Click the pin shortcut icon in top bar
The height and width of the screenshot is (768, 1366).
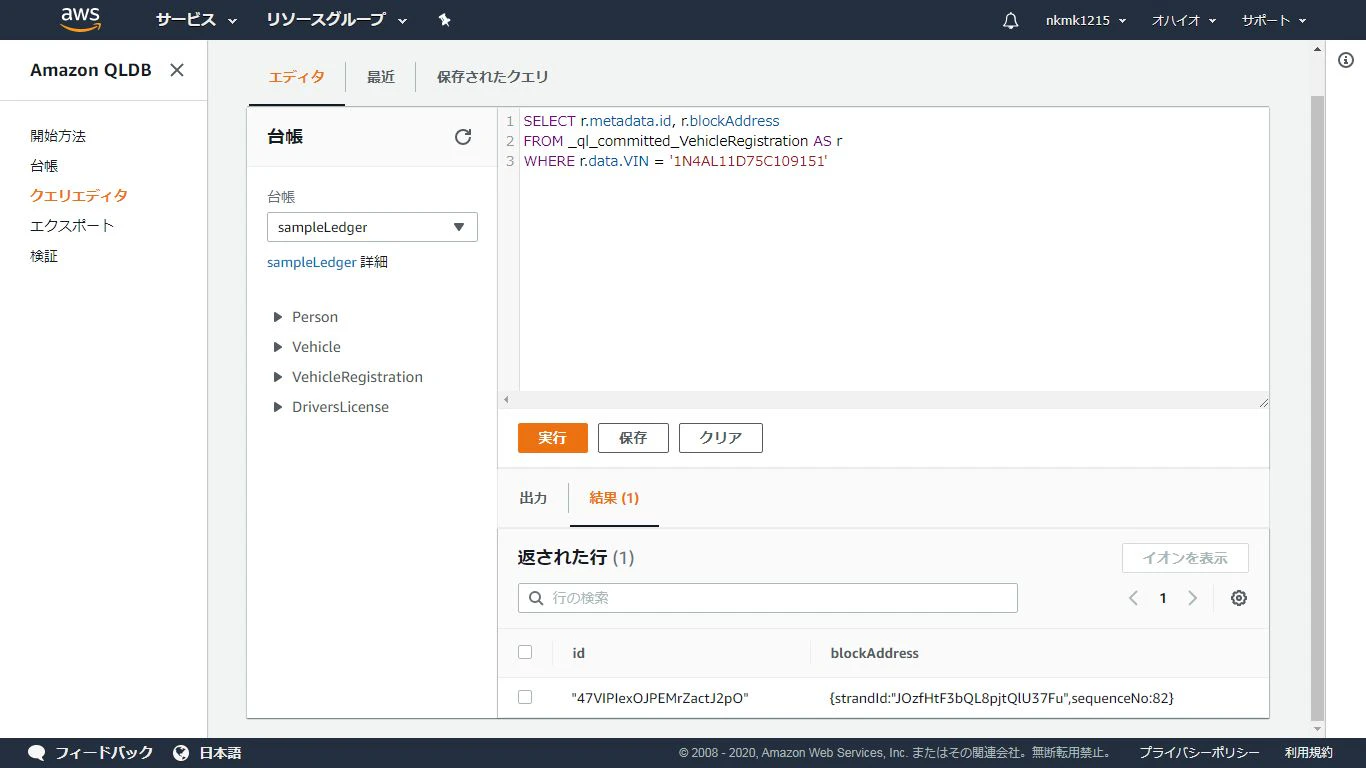coord(445,20)
